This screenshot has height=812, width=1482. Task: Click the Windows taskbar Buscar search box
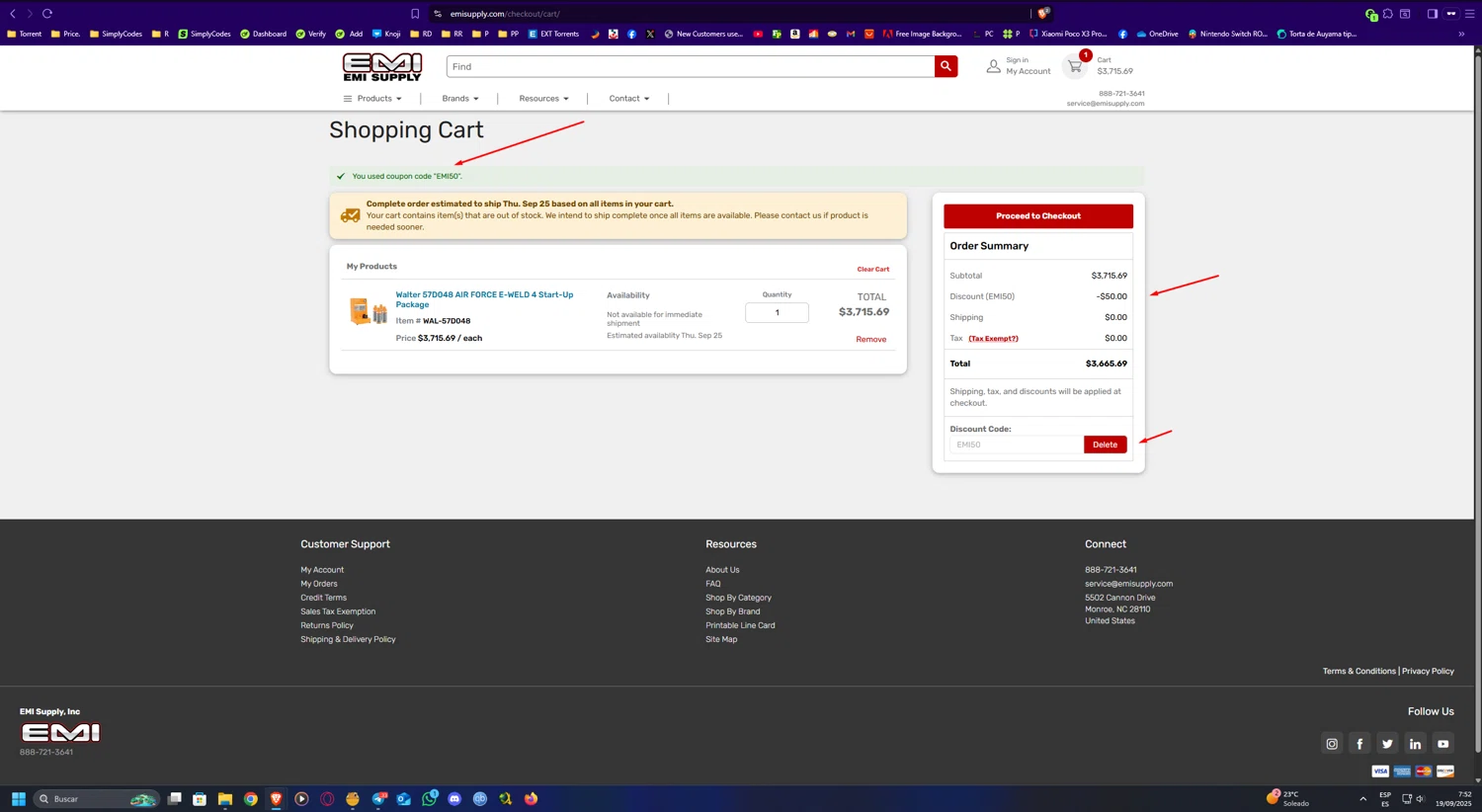click(x=95, y=799)
